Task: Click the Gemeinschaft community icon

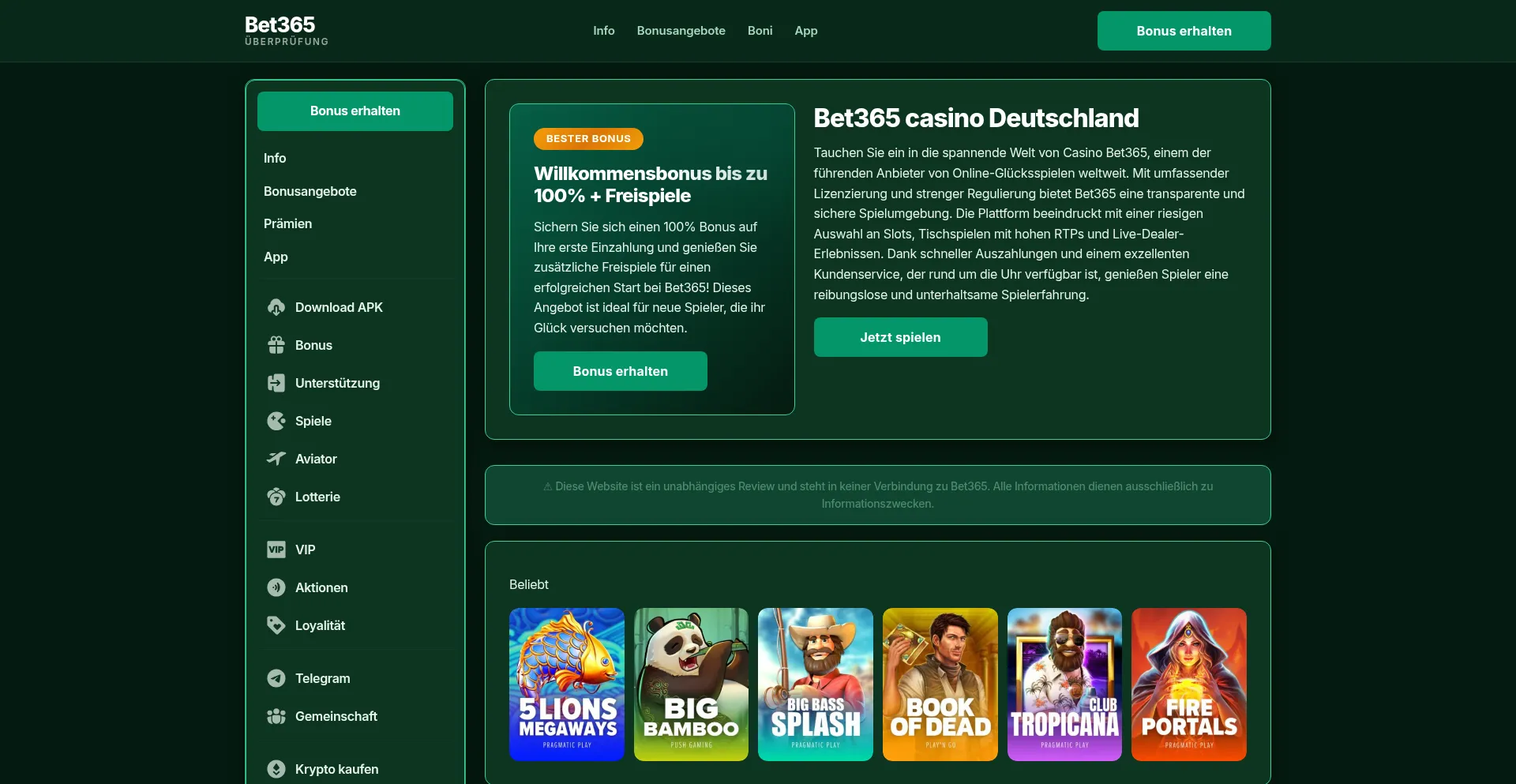Action: pos(276,716)
